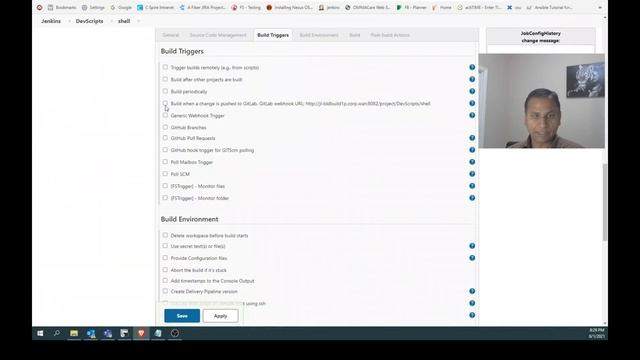Viewport: 640px width, 360px height.
Task: Enable Poll Mailbox Trigger
Action: [165, 162]
